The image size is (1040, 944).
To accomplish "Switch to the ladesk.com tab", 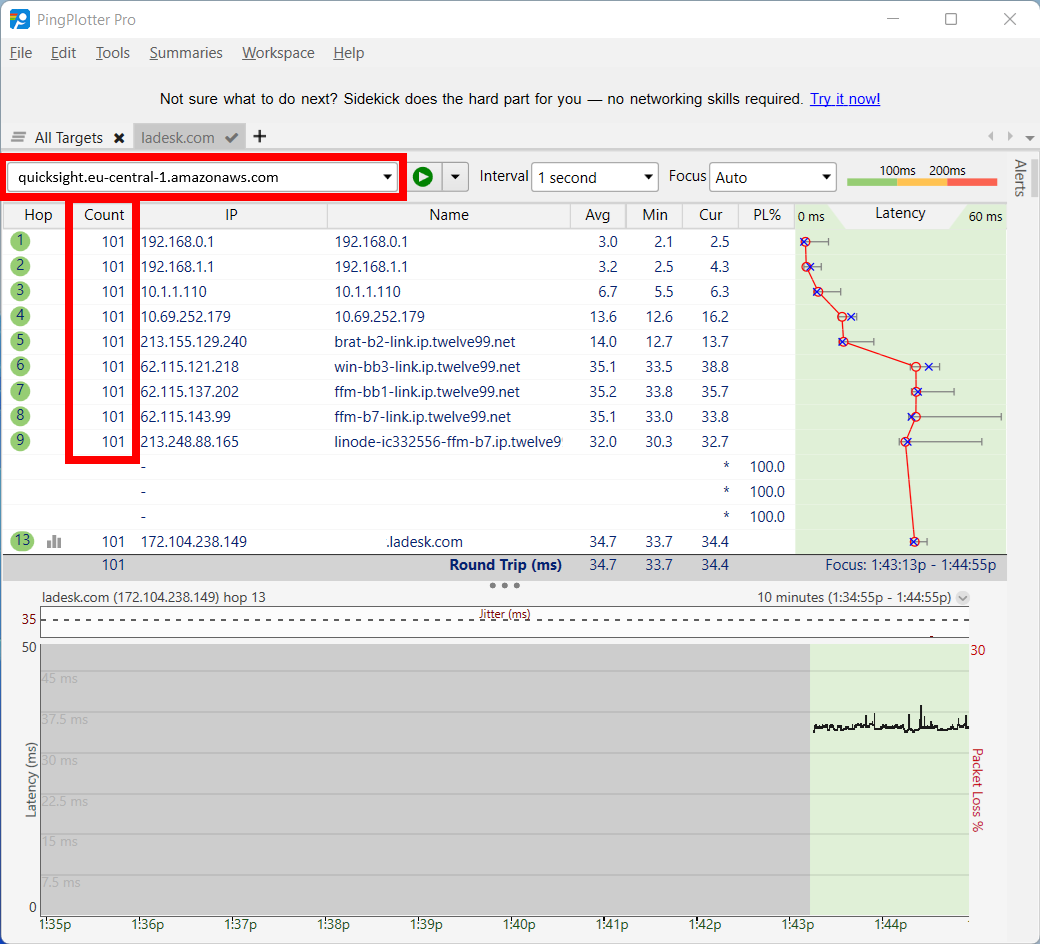I will pos(178,137).
